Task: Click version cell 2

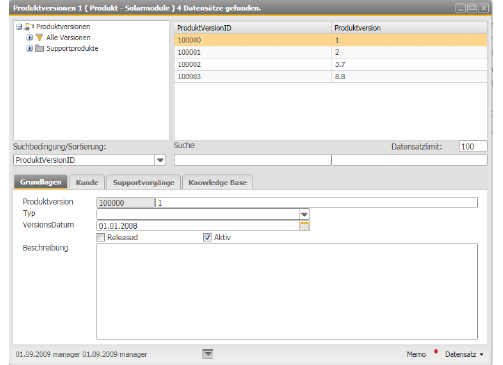Action: point(409,52)
